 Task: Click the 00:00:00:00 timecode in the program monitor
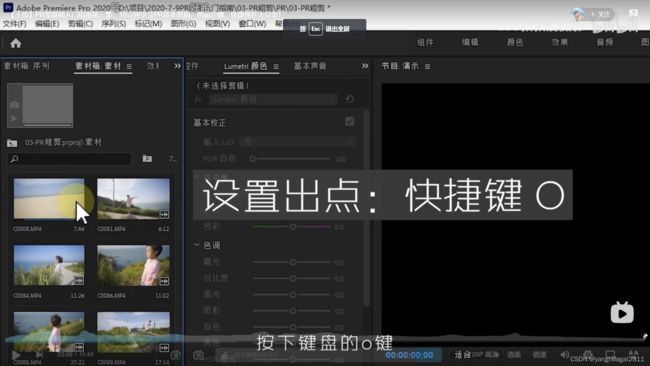pos(410,355)
